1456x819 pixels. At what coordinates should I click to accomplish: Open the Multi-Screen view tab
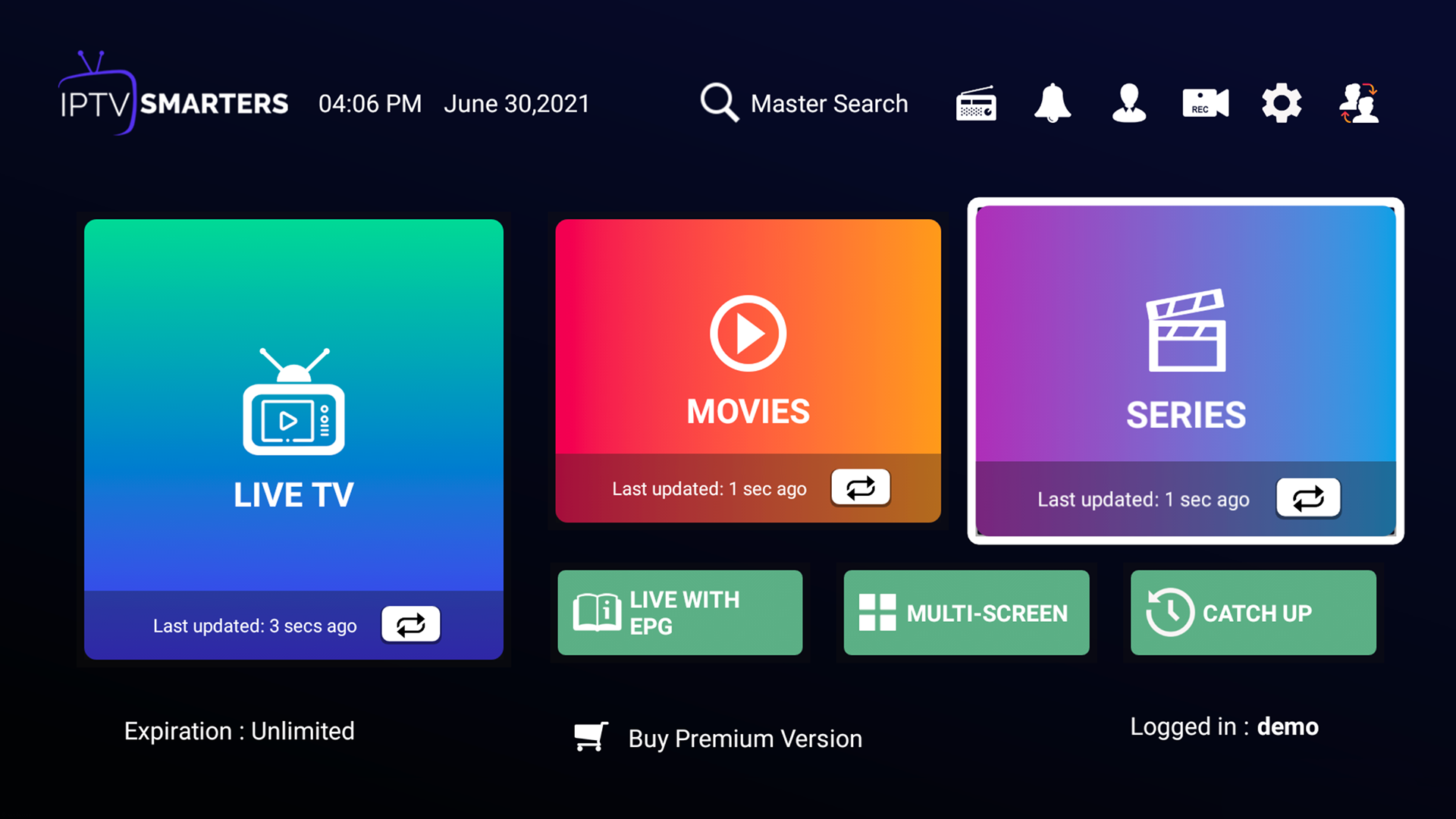click(x=967, y=612)
